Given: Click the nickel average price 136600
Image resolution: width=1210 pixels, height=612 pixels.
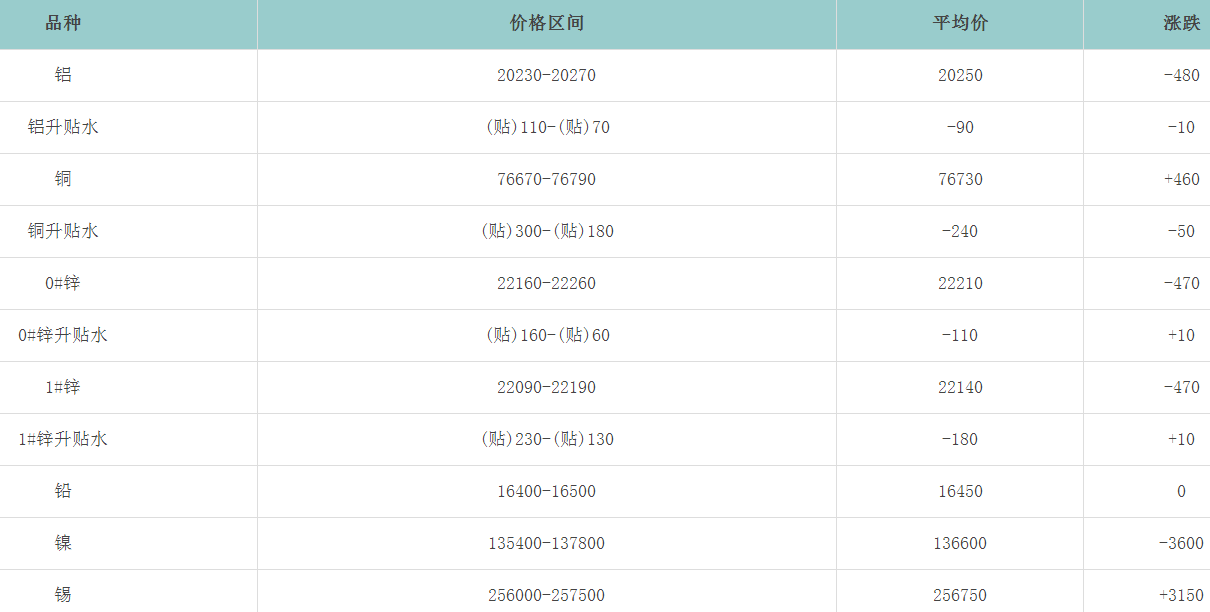Looking at the screenshot, I should [960, 543].
